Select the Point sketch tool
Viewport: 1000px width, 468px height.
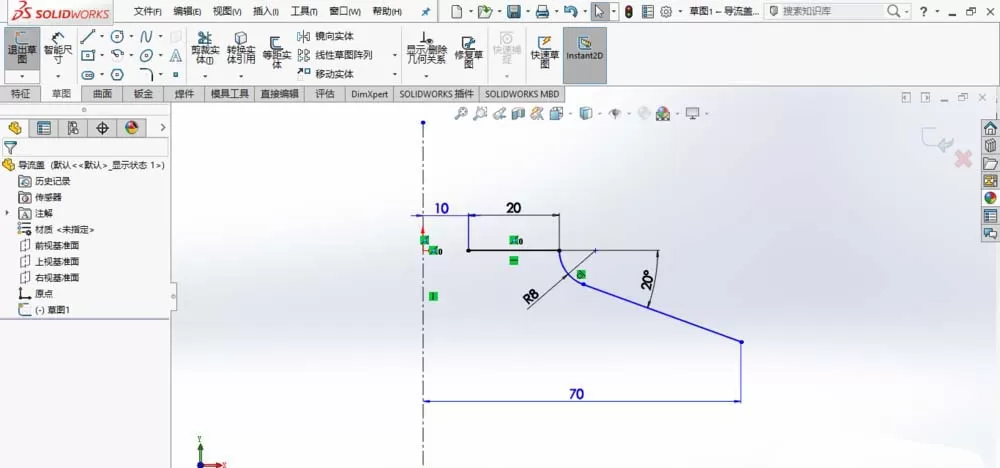click(176, 75)
